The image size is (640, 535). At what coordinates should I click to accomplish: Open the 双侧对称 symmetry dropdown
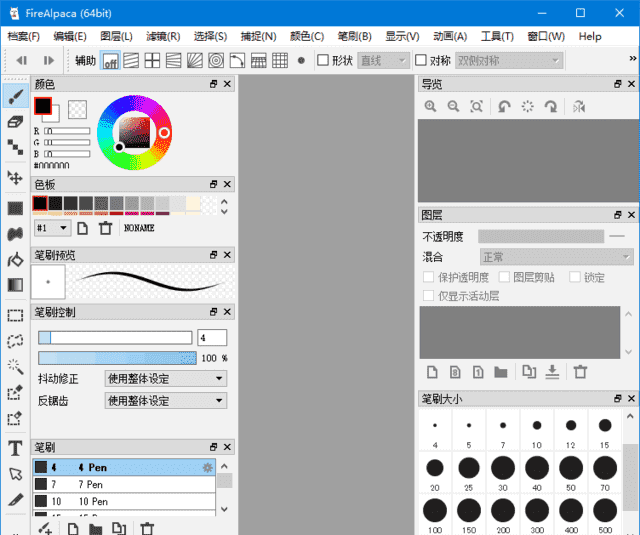coord(509,60)
